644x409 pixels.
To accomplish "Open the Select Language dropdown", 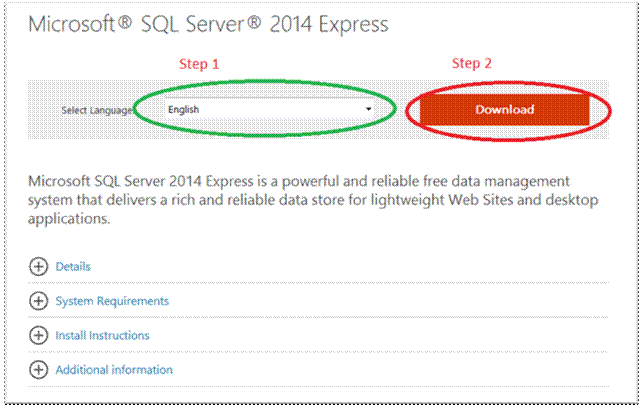I will click(x=270, y=109).
